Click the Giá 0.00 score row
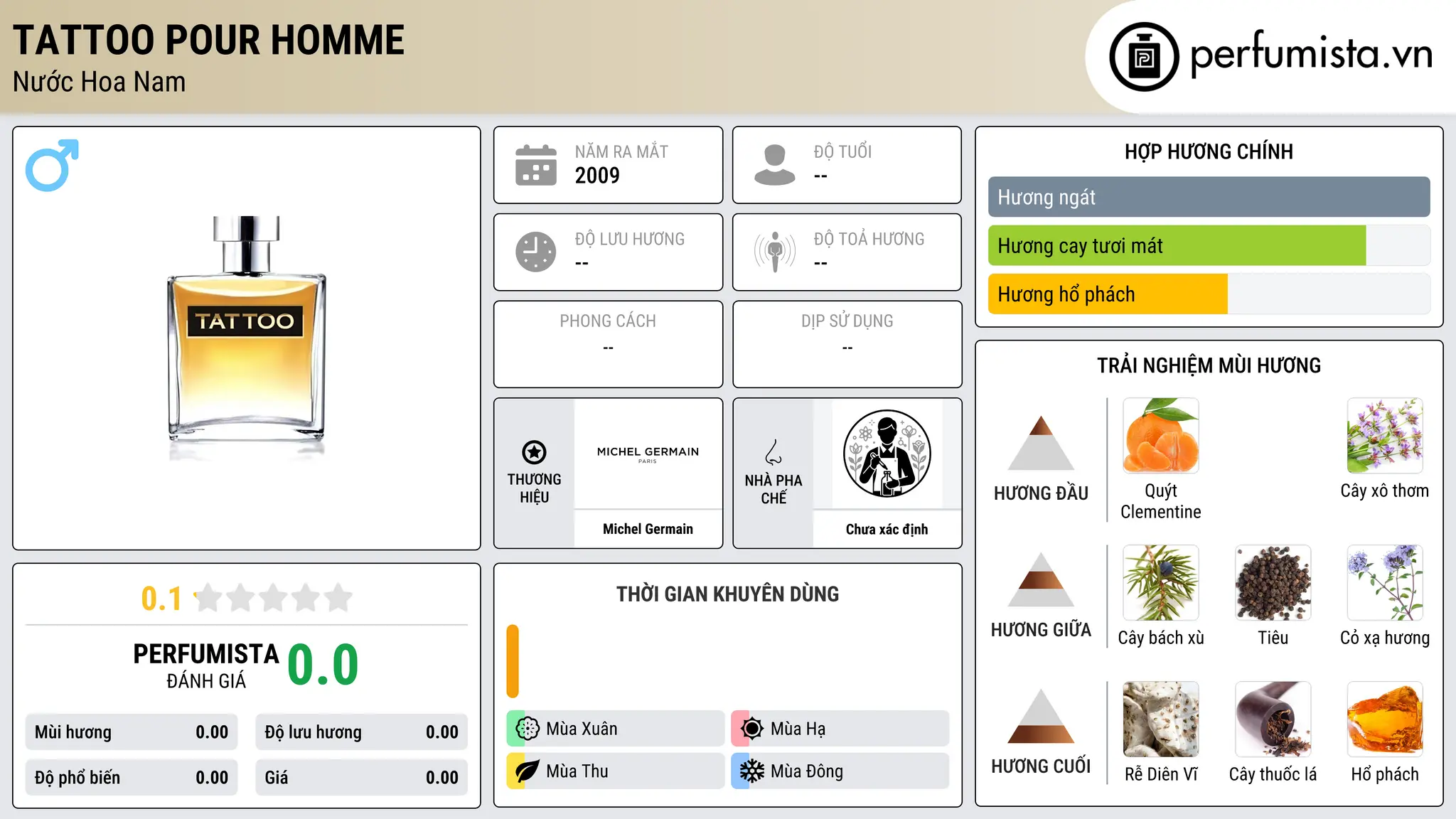Screen dimensions: 1456x819 [x=361, y=778]
